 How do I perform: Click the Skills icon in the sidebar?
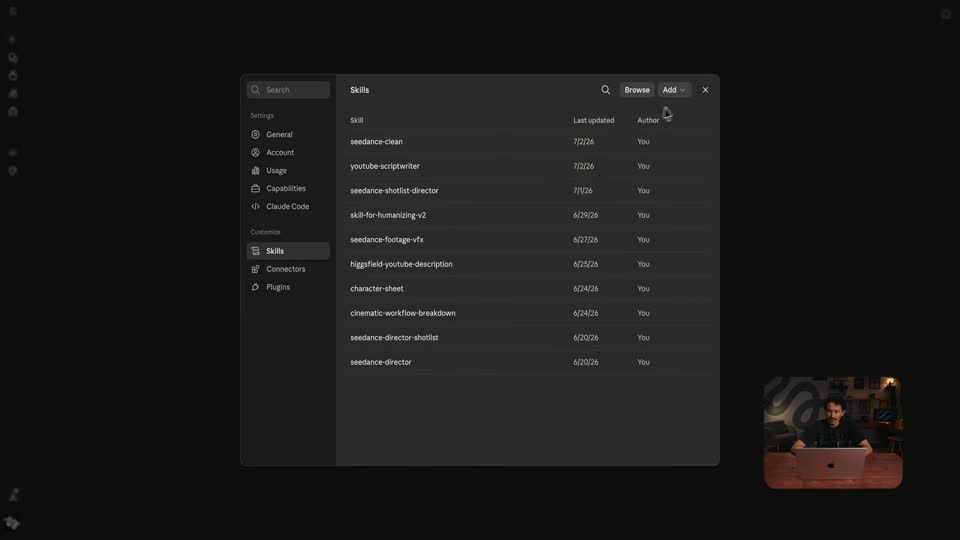point(255,251)
